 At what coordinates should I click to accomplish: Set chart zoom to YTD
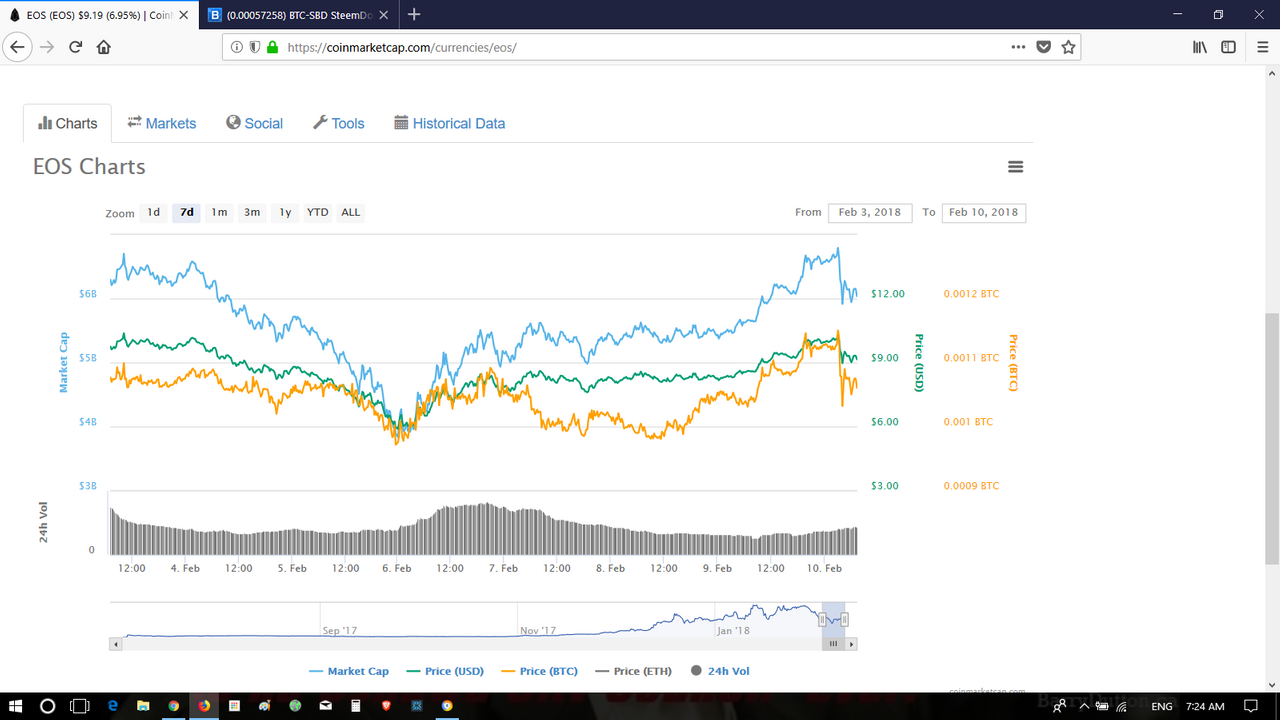(318, 212)
